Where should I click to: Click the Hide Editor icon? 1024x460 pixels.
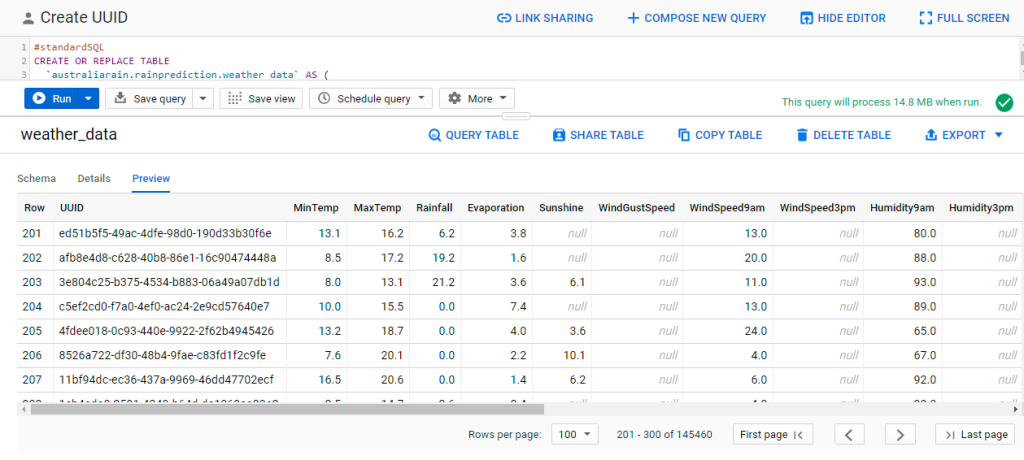(807, 18)
